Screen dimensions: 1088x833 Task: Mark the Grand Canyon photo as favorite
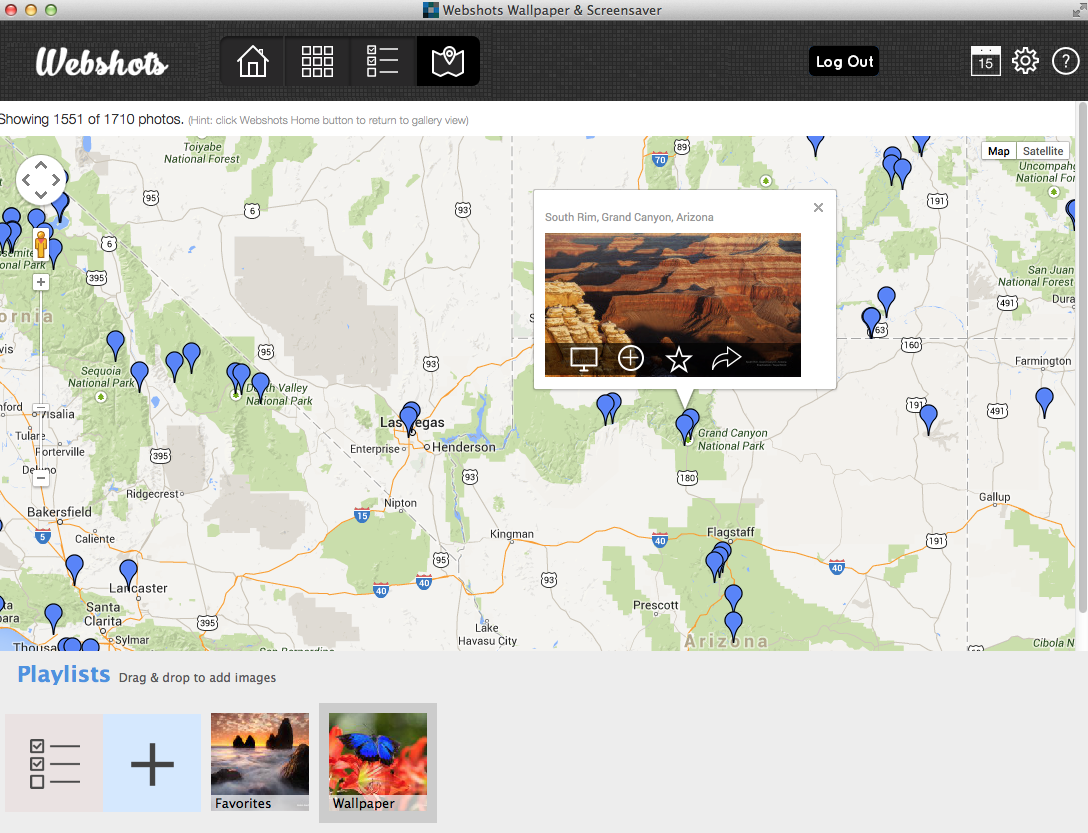(679, 359)
